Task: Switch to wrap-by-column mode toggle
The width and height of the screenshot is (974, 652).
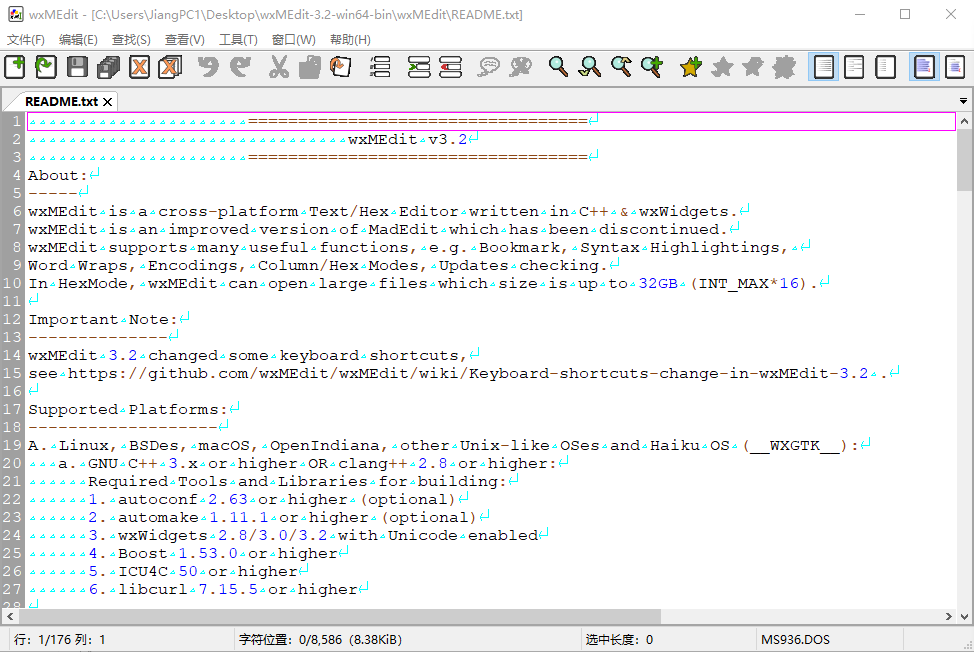Action: point(885,66)
